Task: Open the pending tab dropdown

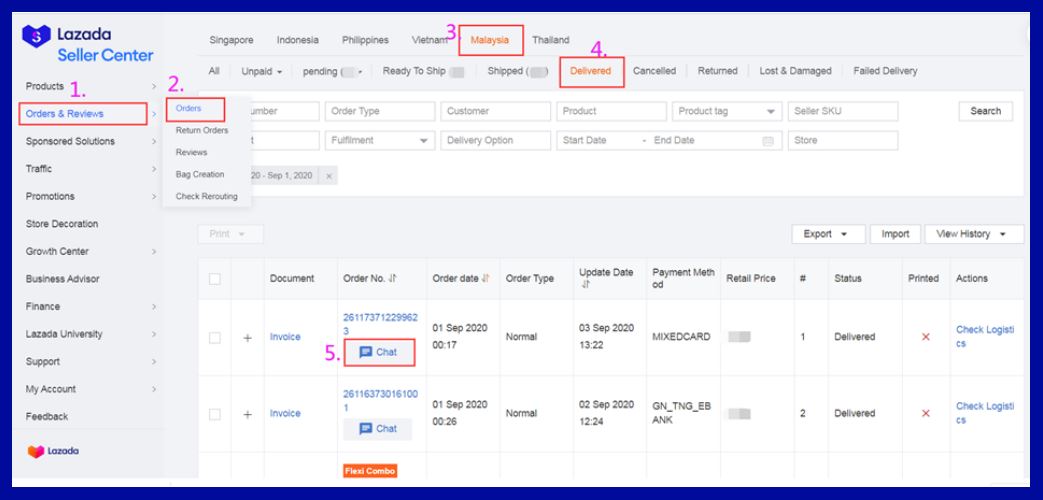Action: coord(333,71)
